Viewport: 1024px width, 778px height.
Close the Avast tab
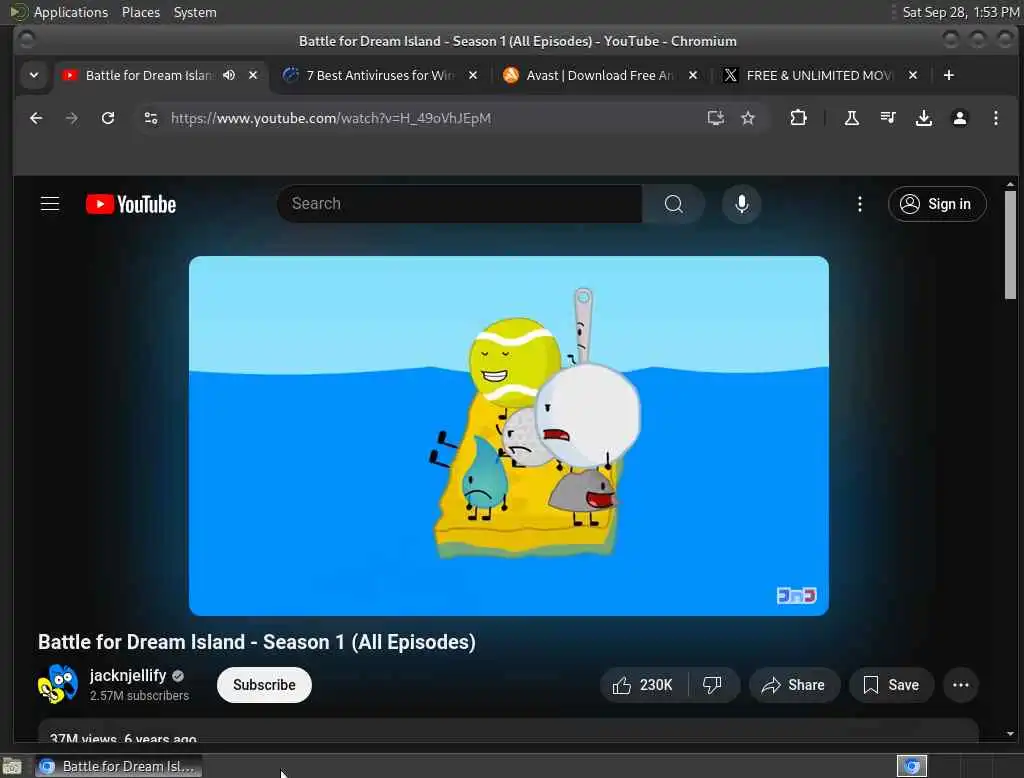click(x=693, y=75)
